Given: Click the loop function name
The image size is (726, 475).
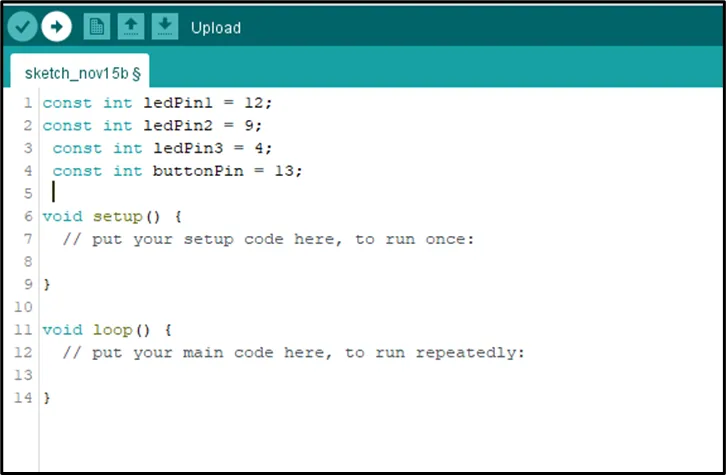Looking at the screenshot, I should [x=113, y=330].
